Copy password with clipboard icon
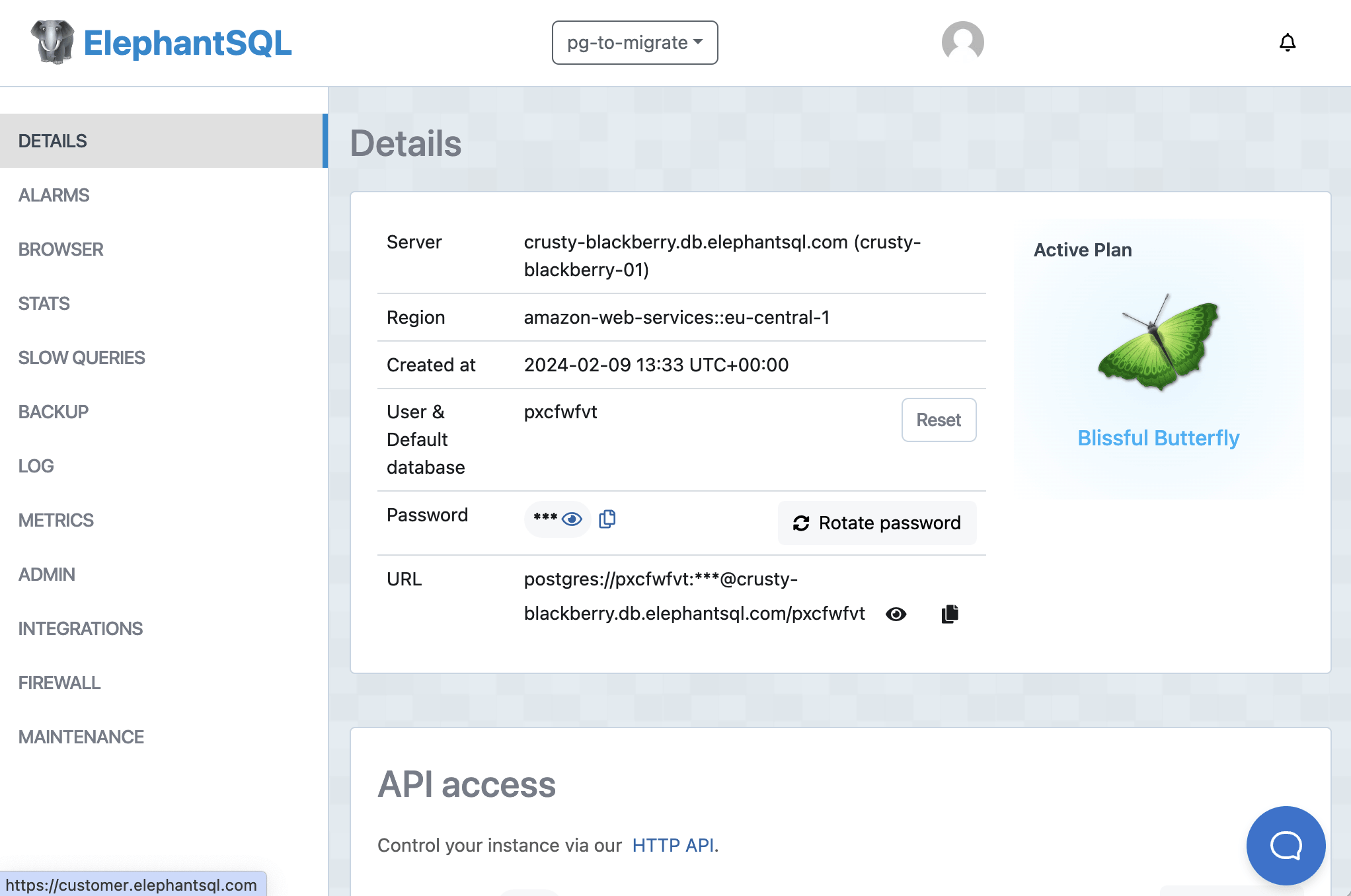Viewport: 1351px width, 896px height. (607, 519)
